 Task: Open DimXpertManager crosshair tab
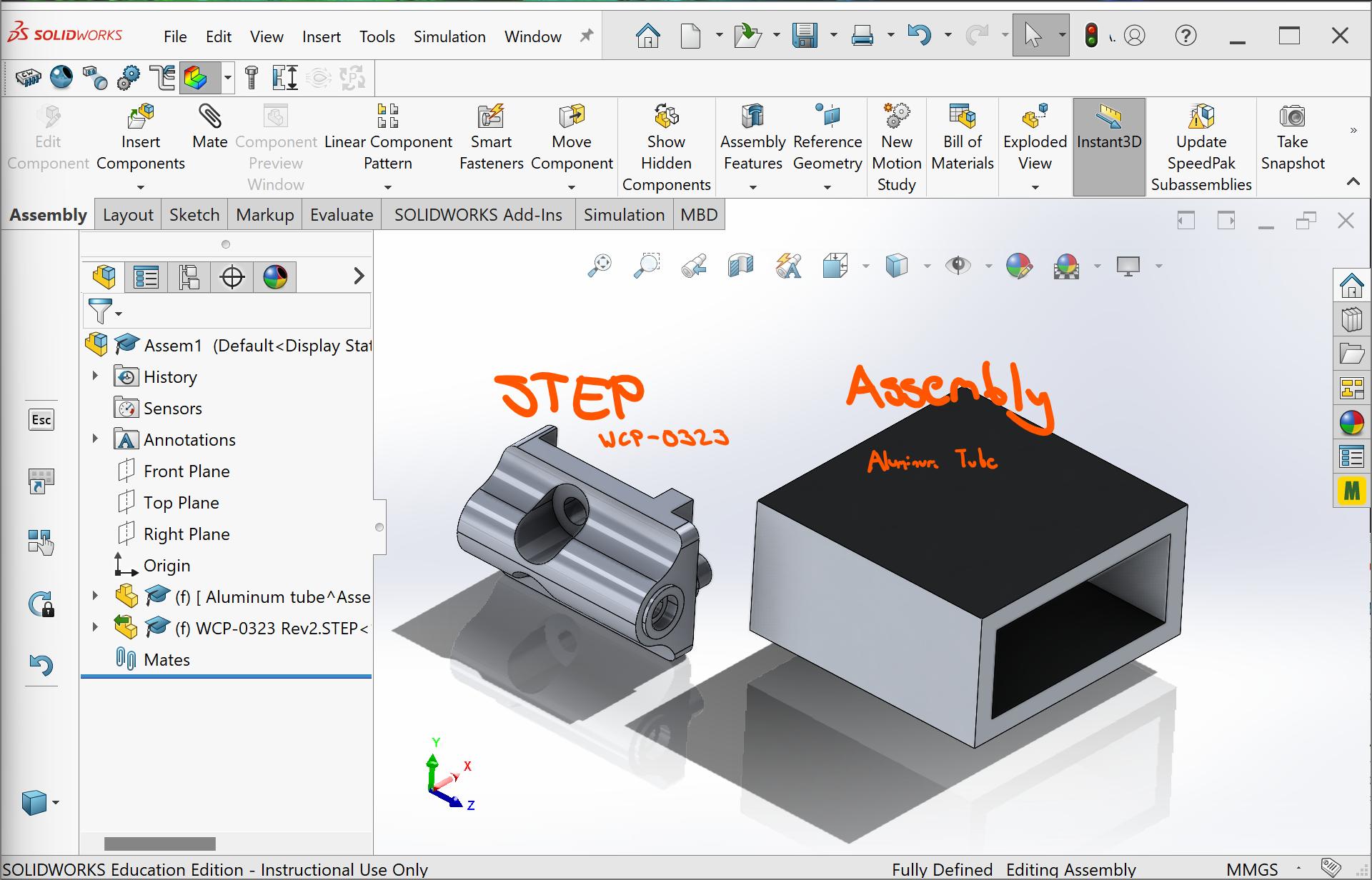[232, 276]
